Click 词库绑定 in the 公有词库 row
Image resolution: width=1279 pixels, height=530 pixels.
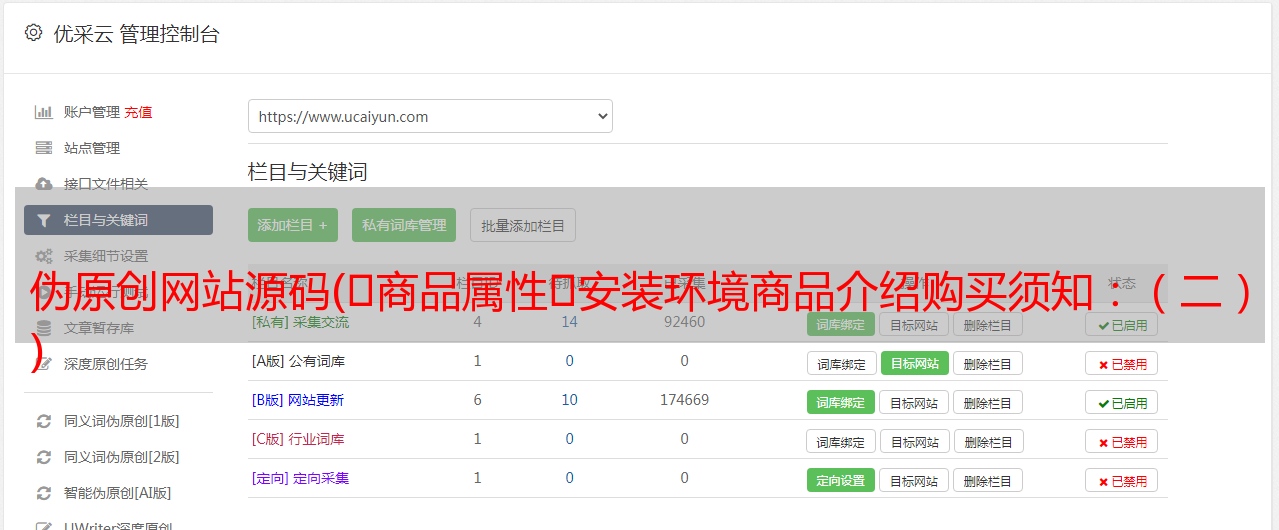(841, 364)
